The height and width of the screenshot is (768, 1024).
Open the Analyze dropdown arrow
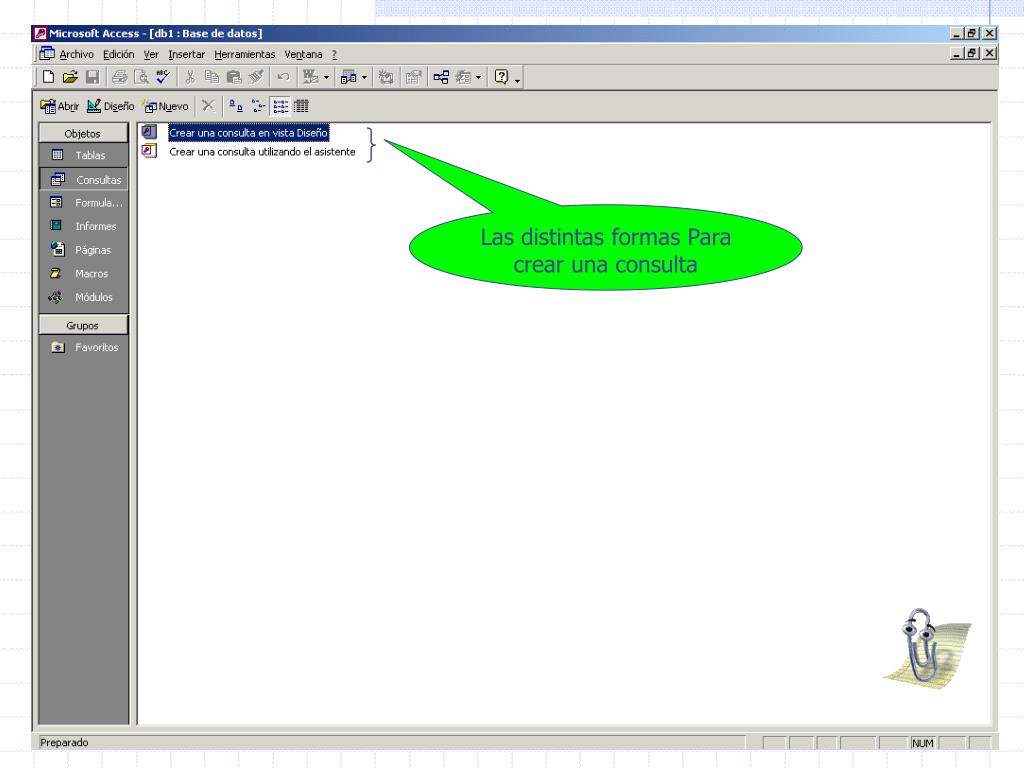click(x=364, y=78)
